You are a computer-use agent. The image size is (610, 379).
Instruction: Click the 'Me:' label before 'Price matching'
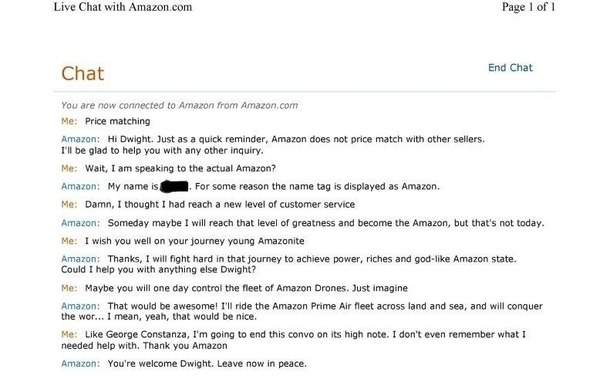coord(69,121)
